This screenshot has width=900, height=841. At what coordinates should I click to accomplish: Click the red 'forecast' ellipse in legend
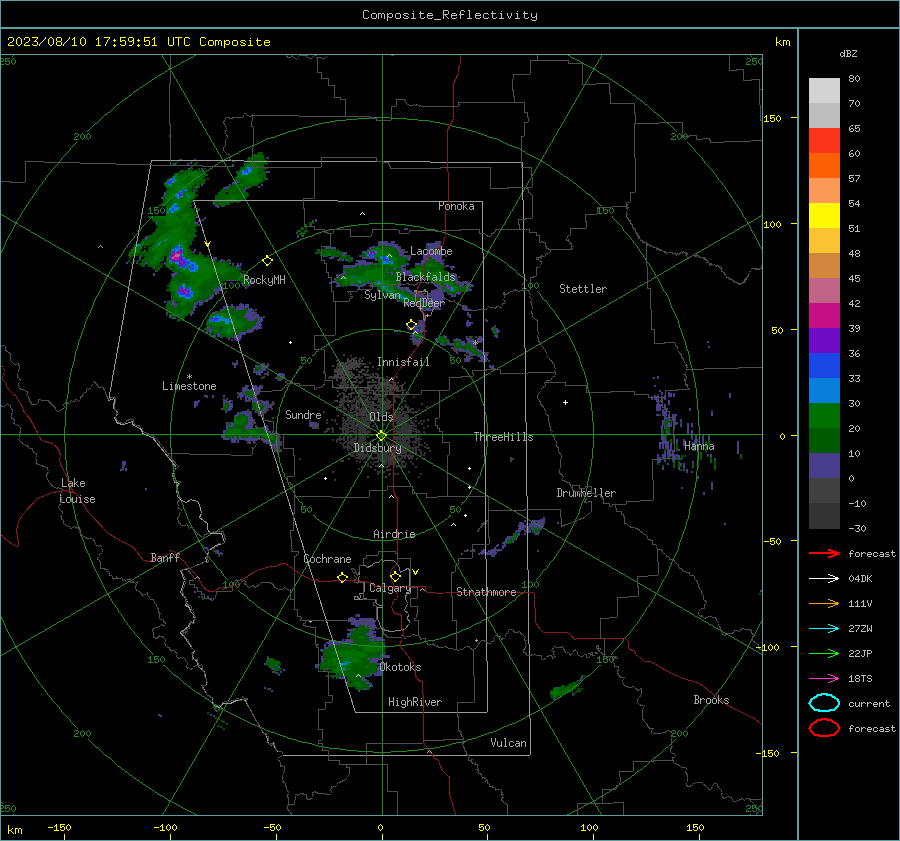pyautogui.click(x=824, y=728)
